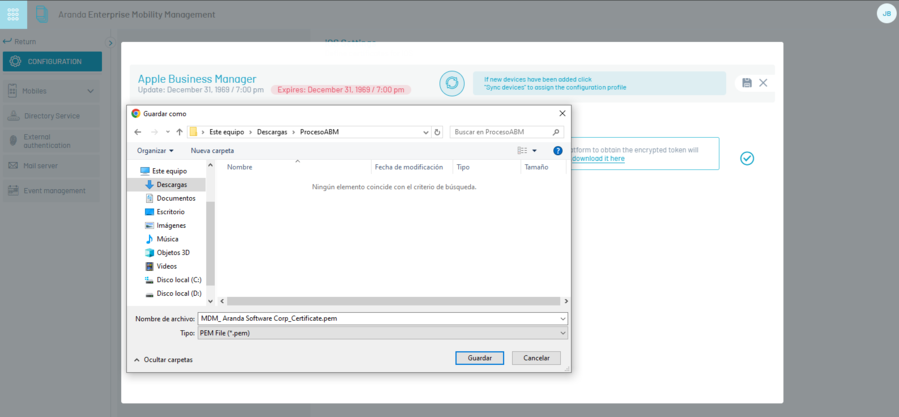This screenshot has width=899, height=417.
Task: Click 'Descargas' in the address path
Action: tap(272, 132)
